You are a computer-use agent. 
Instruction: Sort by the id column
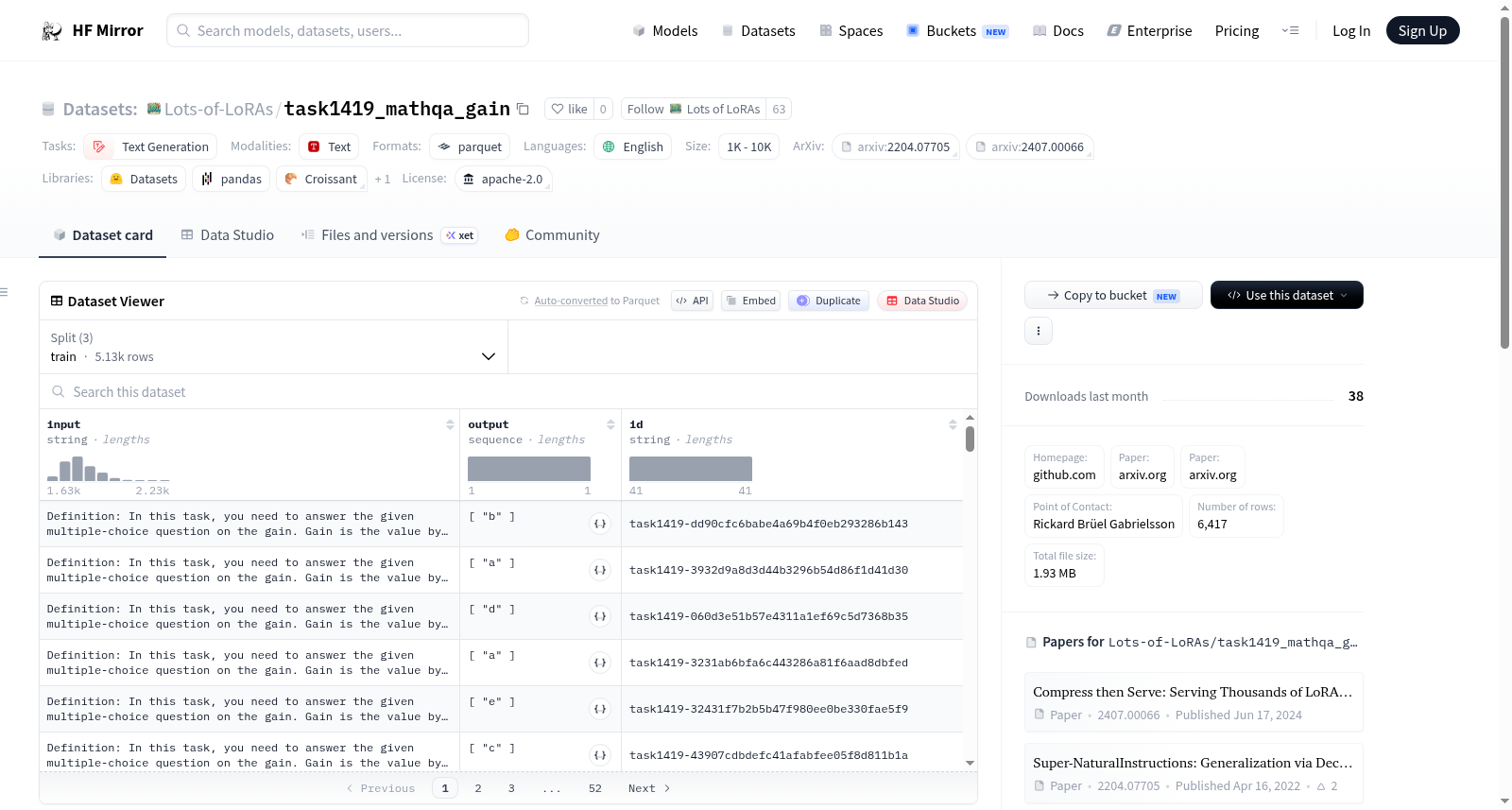(953, 424)
